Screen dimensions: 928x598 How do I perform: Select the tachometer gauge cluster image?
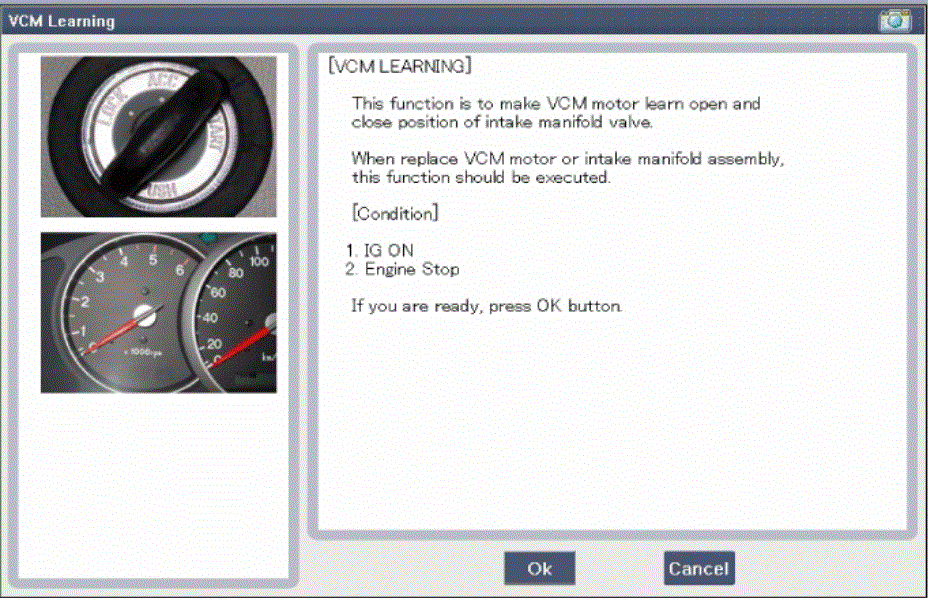[159, 313]
